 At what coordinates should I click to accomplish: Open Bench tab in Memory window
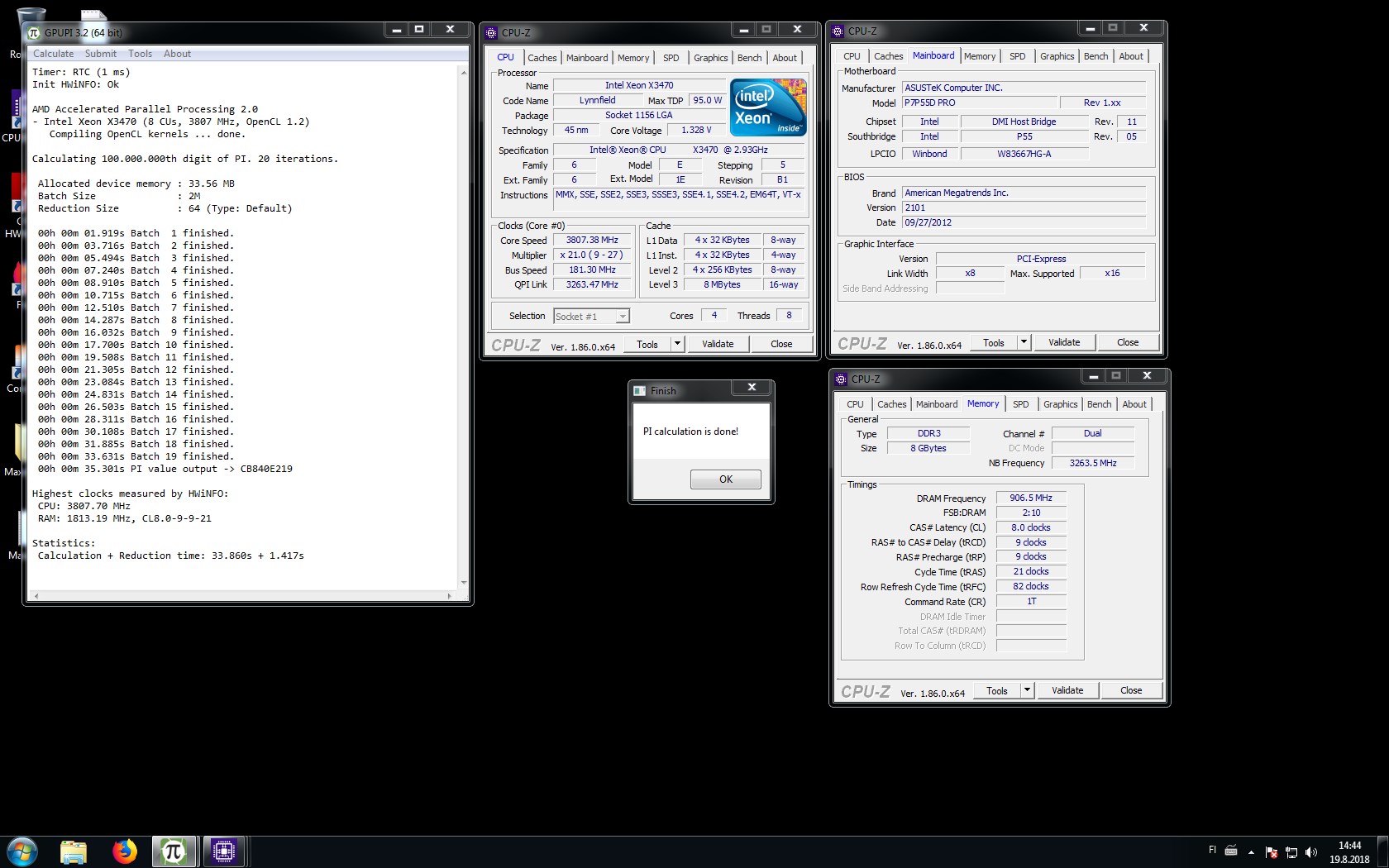(1100, 404)
